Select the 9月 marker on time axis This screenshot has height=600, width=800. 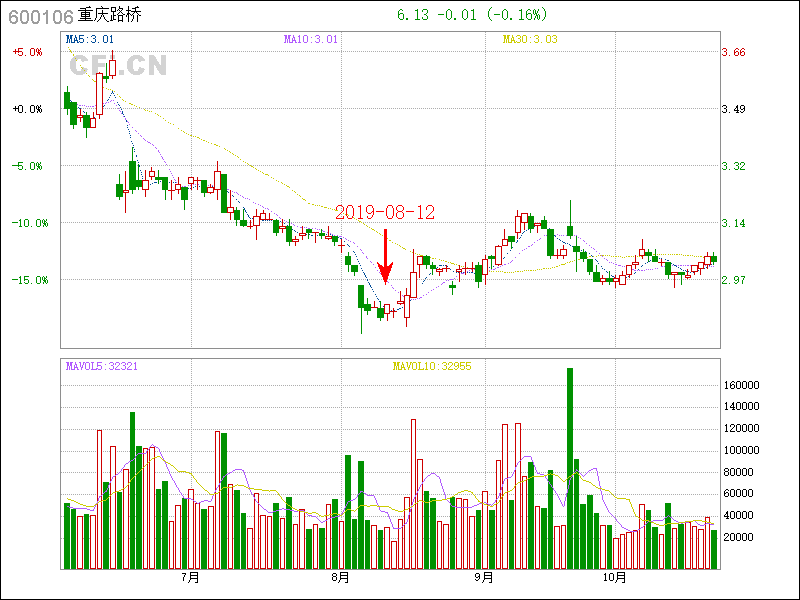click(x=484, y=577)
